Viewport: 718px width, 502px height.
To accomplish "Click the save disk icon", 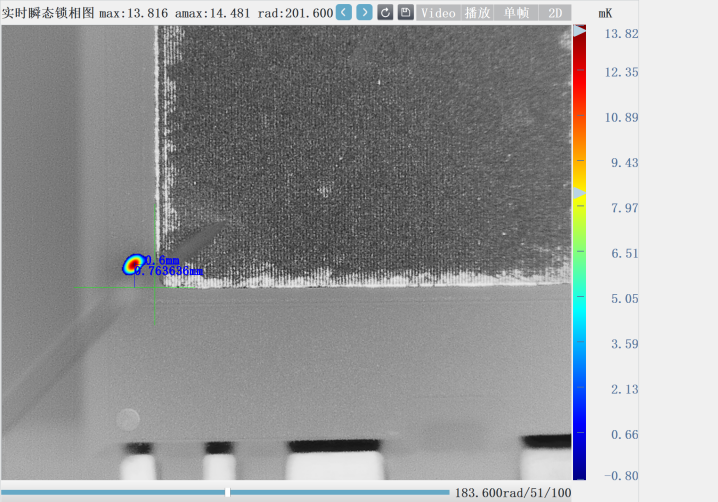I will [405, 12].
